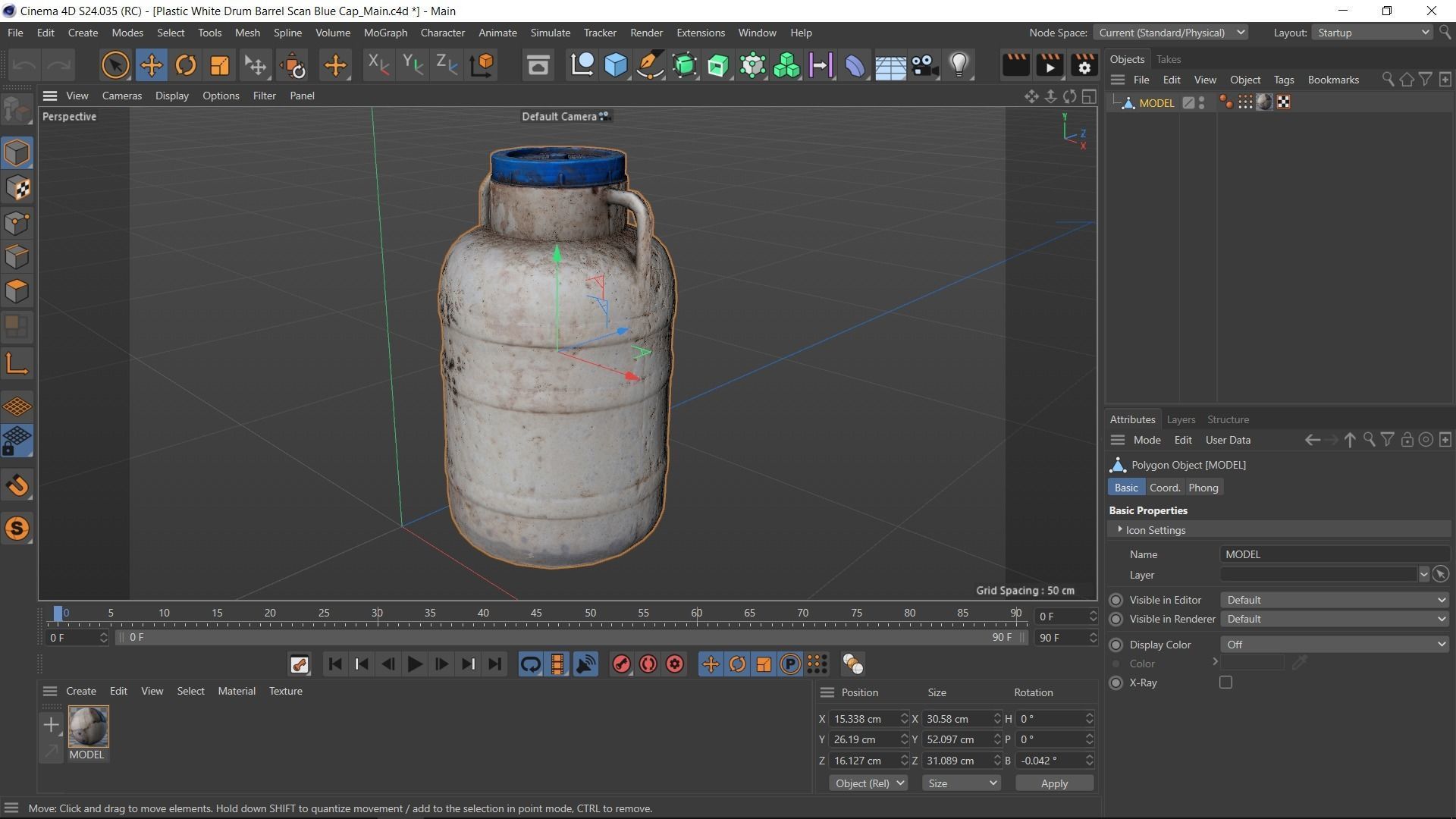The image size is (1456, 819).
Task: Open the MoGraph Cloner icon
Action: click(786, 65)
